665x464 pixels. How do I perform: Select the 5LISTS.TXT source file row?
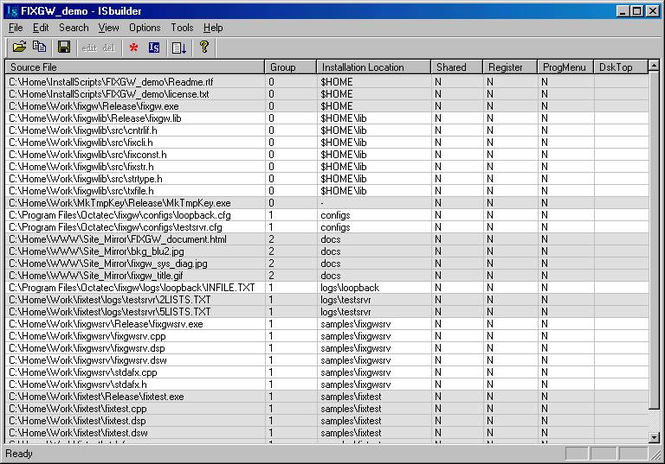click(327, 312)
